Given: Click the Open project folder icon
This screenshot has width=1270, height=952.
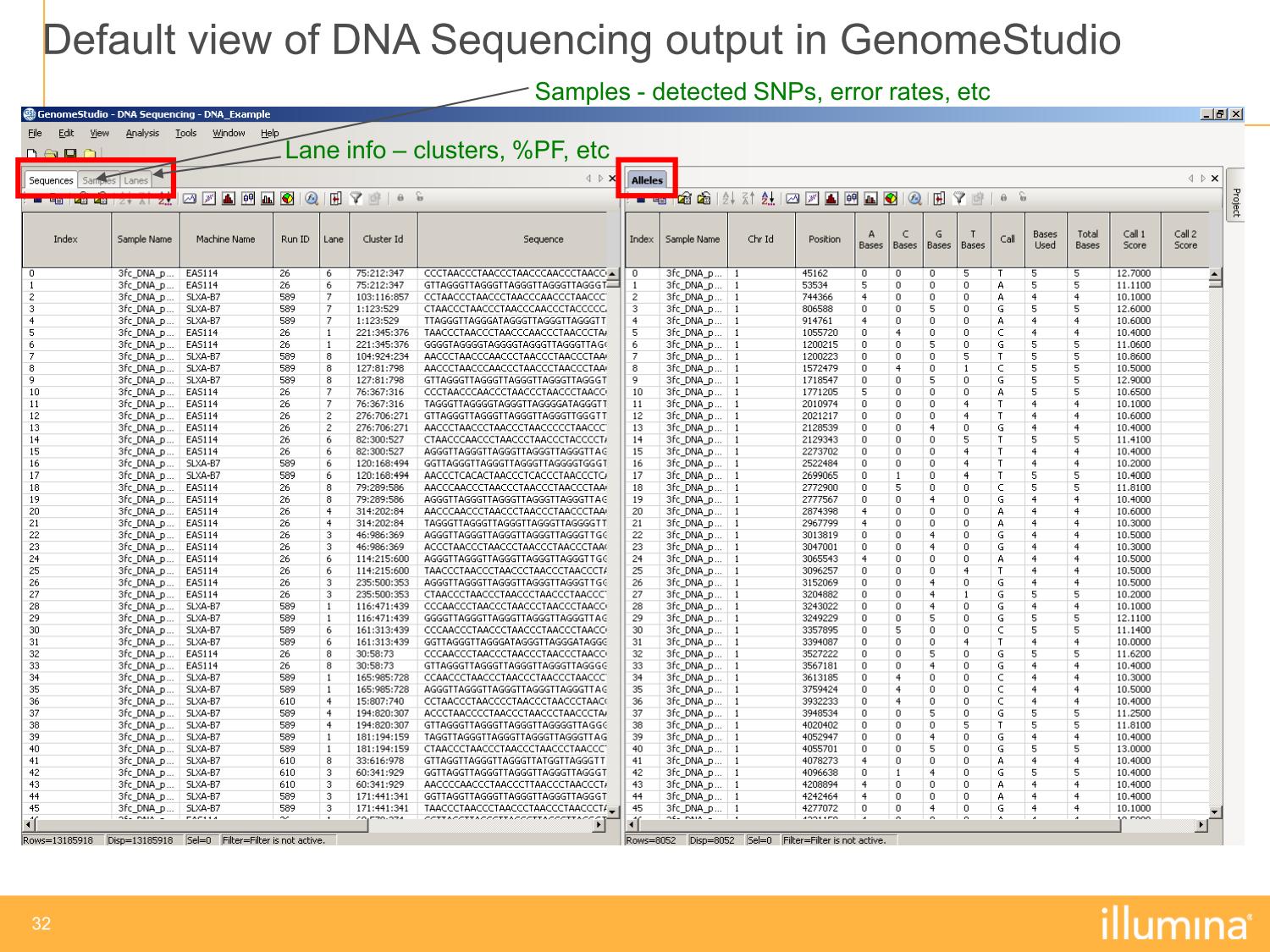Looking at the screenshot, I should click(x=51, y=156).
